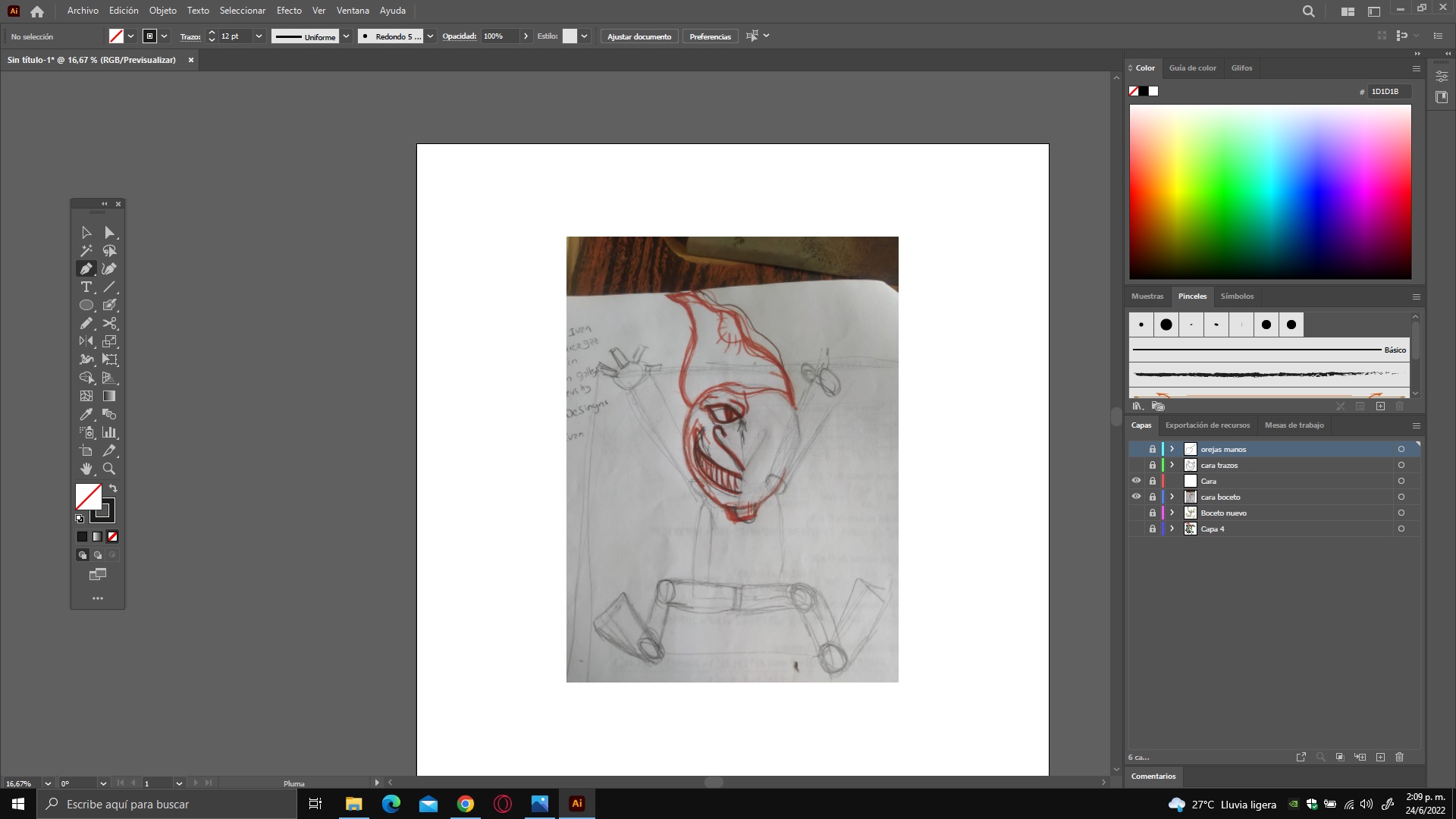Select the Shape Builder tool
Screen dimensions: 1456x819
point(86,378)
